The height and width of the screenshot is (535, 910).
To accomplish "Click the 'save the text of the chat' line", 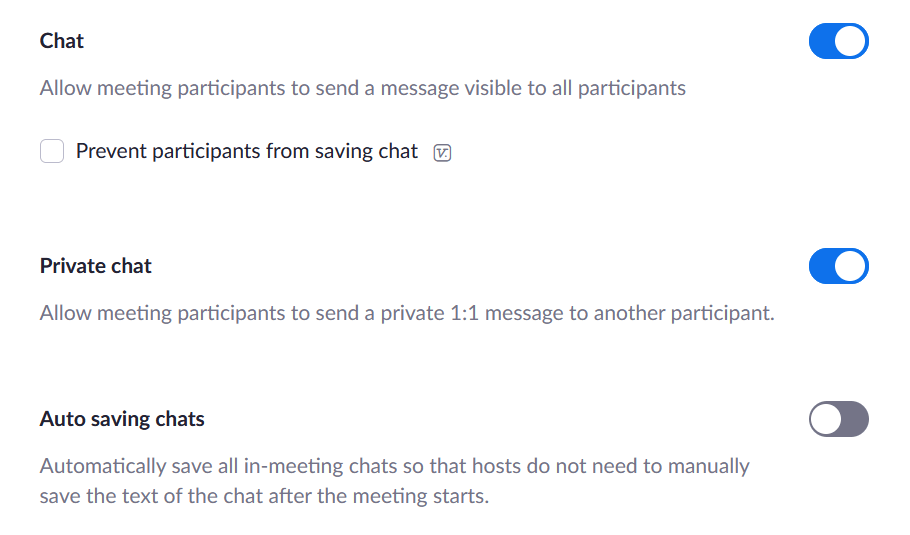I will [264, 496].
